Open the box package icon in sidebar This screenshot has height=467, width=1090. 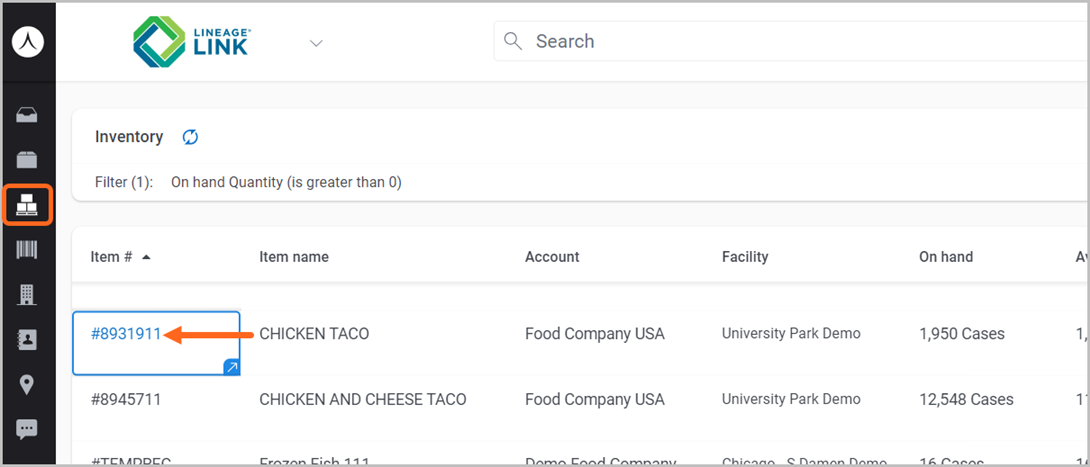coord(27,160)
